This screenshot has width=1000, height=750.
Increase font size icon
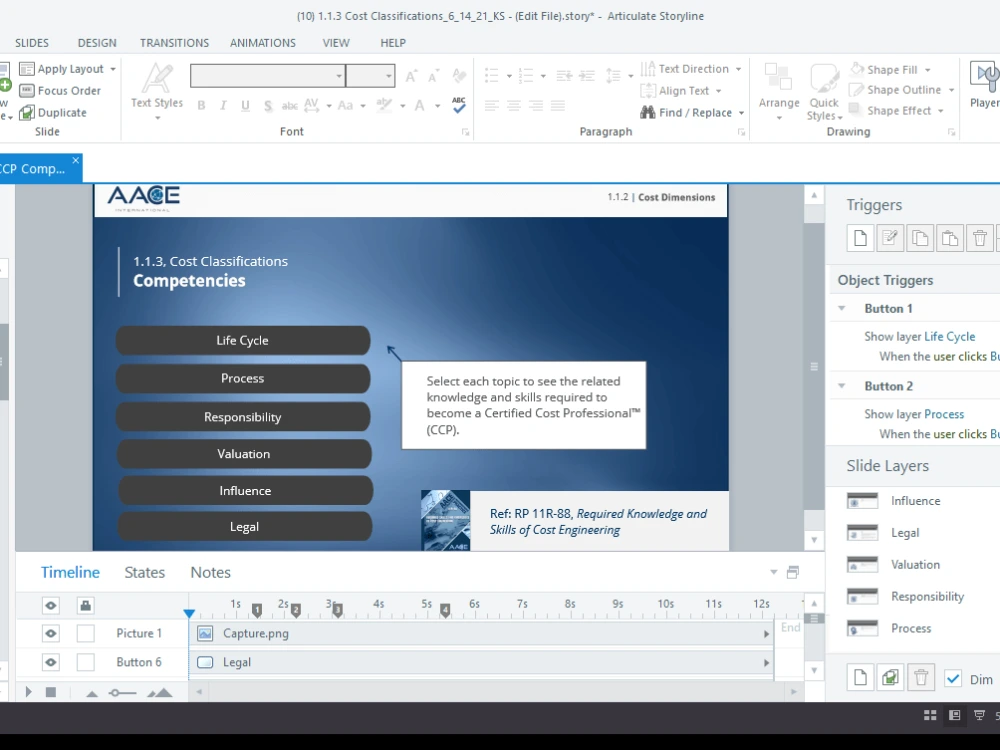pyautogui.click(x=411, y=77)
